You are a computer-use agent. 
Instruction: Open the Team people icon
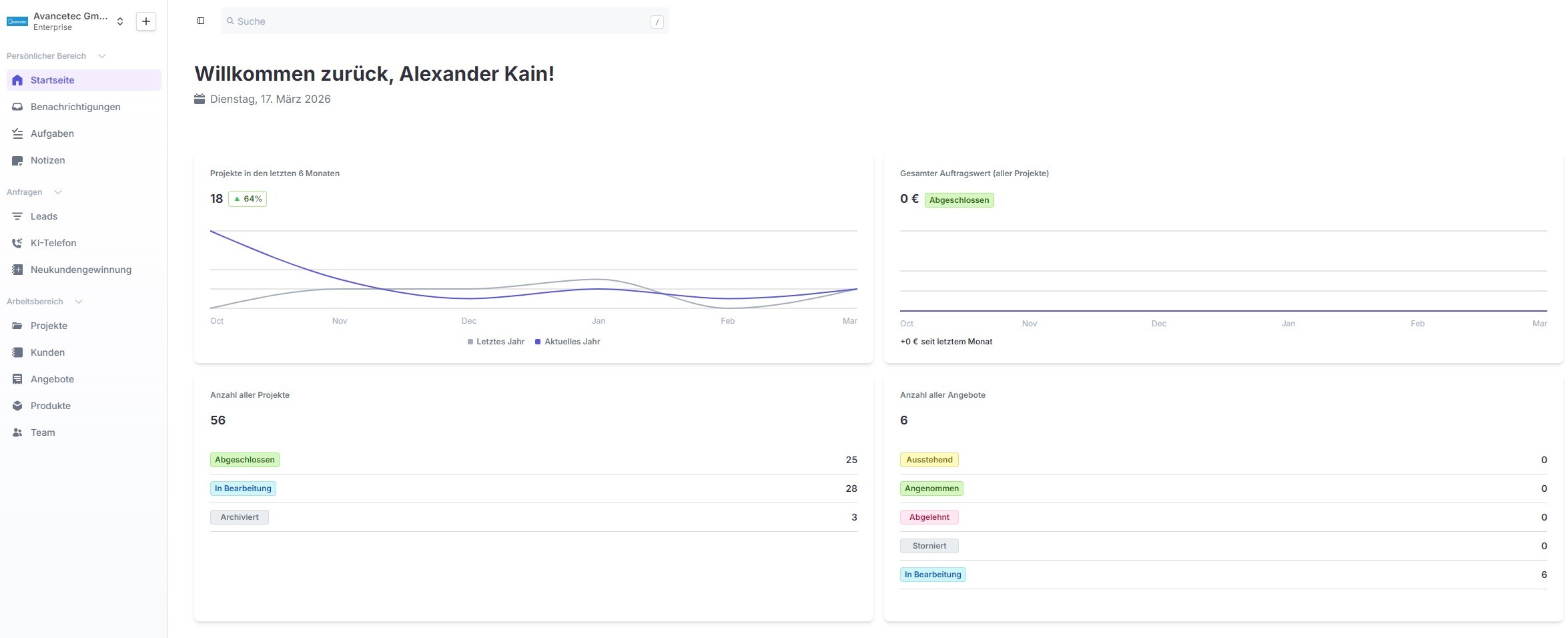(x=17, y=432)
